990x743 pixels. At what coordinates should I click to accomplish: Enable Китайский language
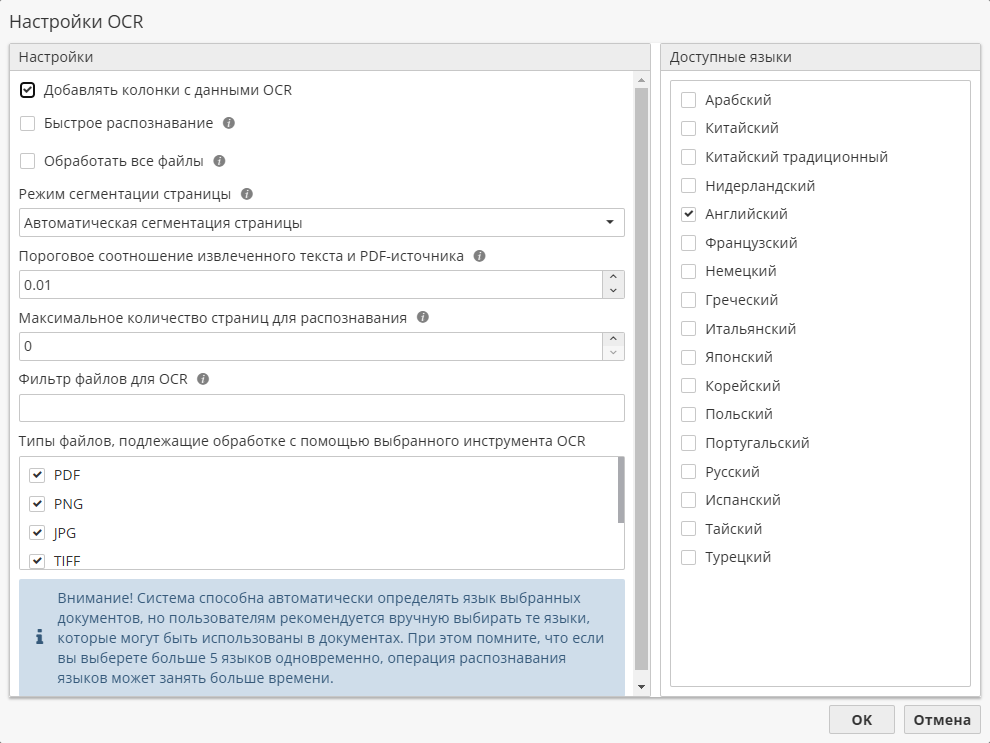click(x=688, y=128)
